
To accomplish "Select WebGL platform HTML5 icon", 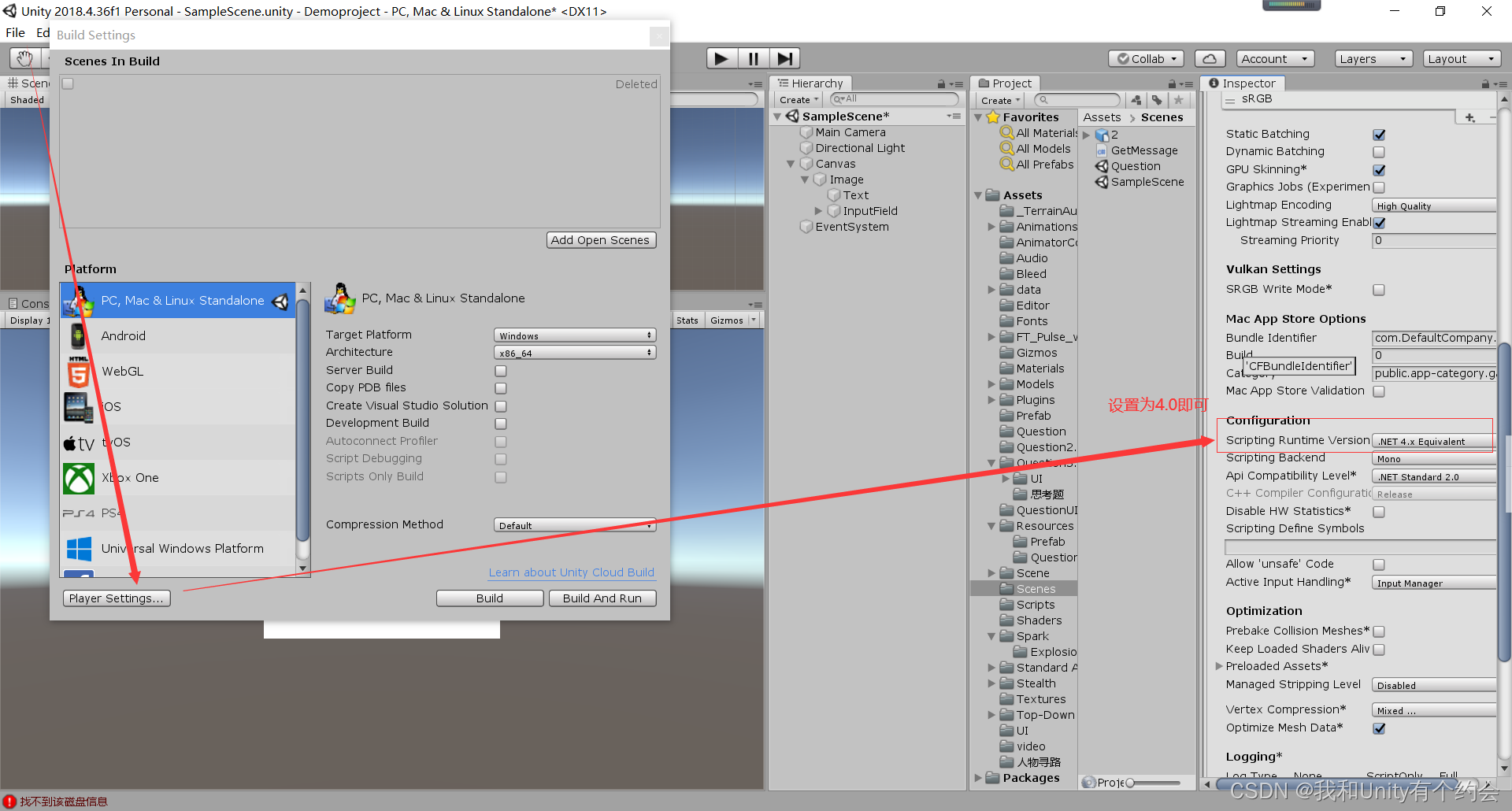I will [78, 372].
